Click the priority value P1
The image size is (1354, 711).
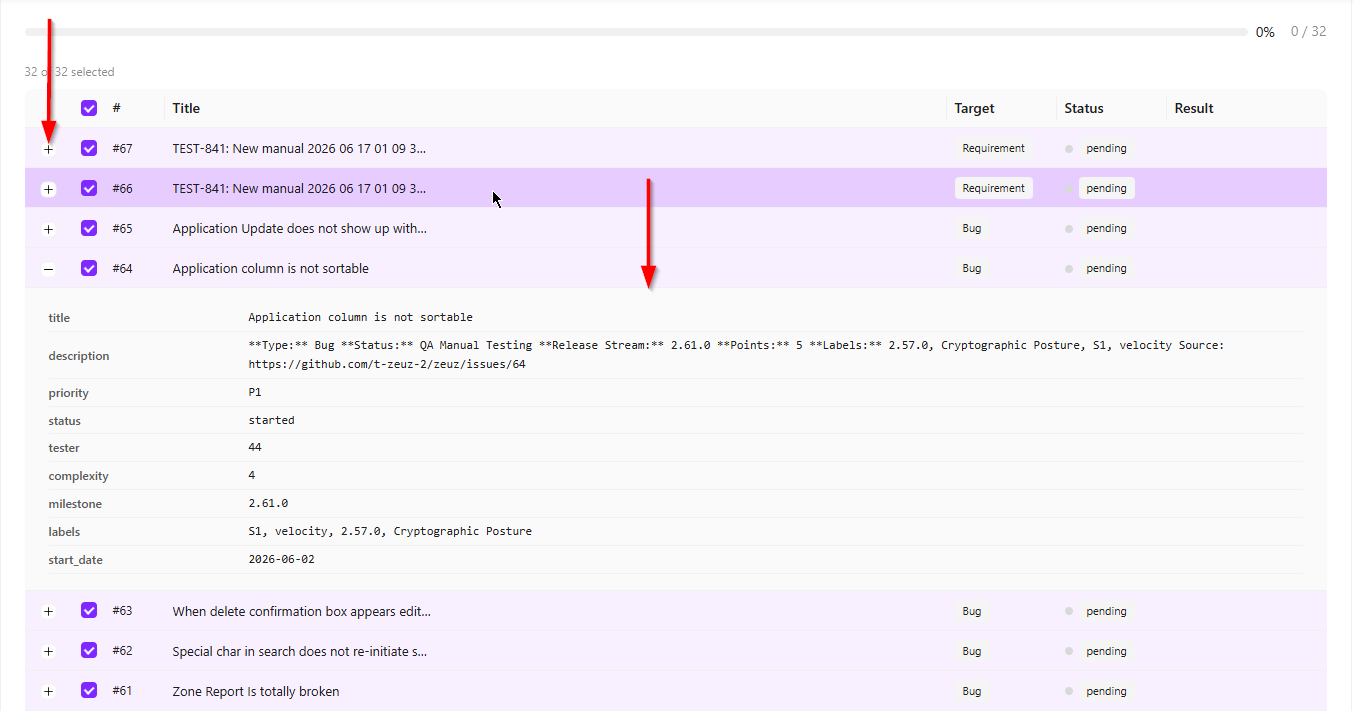coord(255,392)
